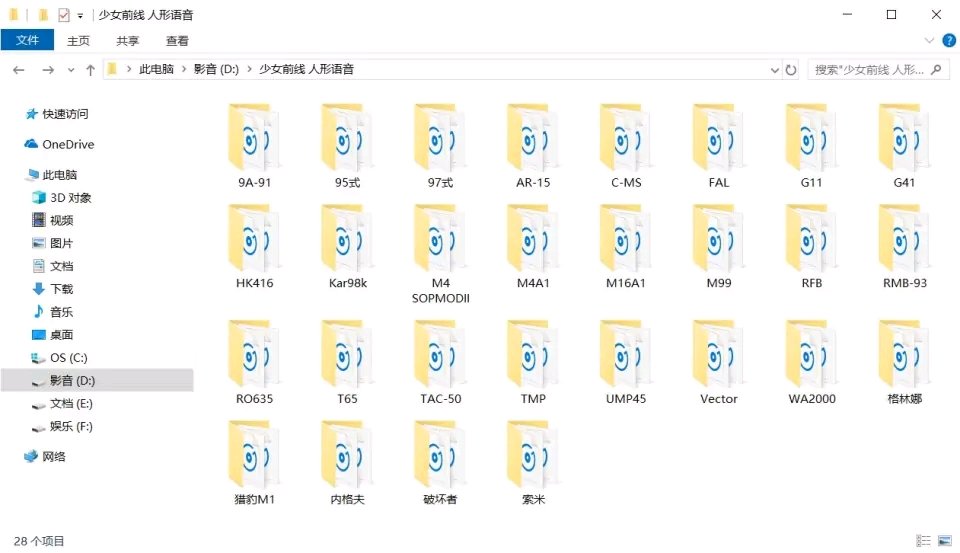
Task: Expand the ribbon with the chevron
Action: coord(929,40)
